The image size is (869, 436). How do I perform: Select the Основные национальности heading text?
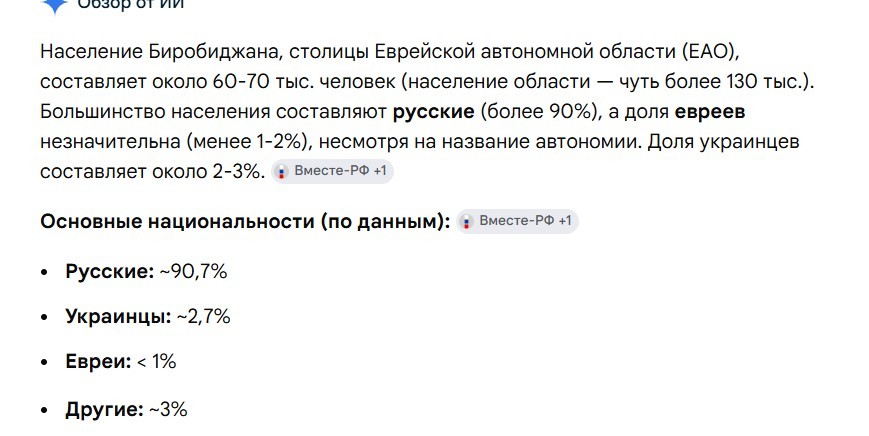(x=245, y=222)
